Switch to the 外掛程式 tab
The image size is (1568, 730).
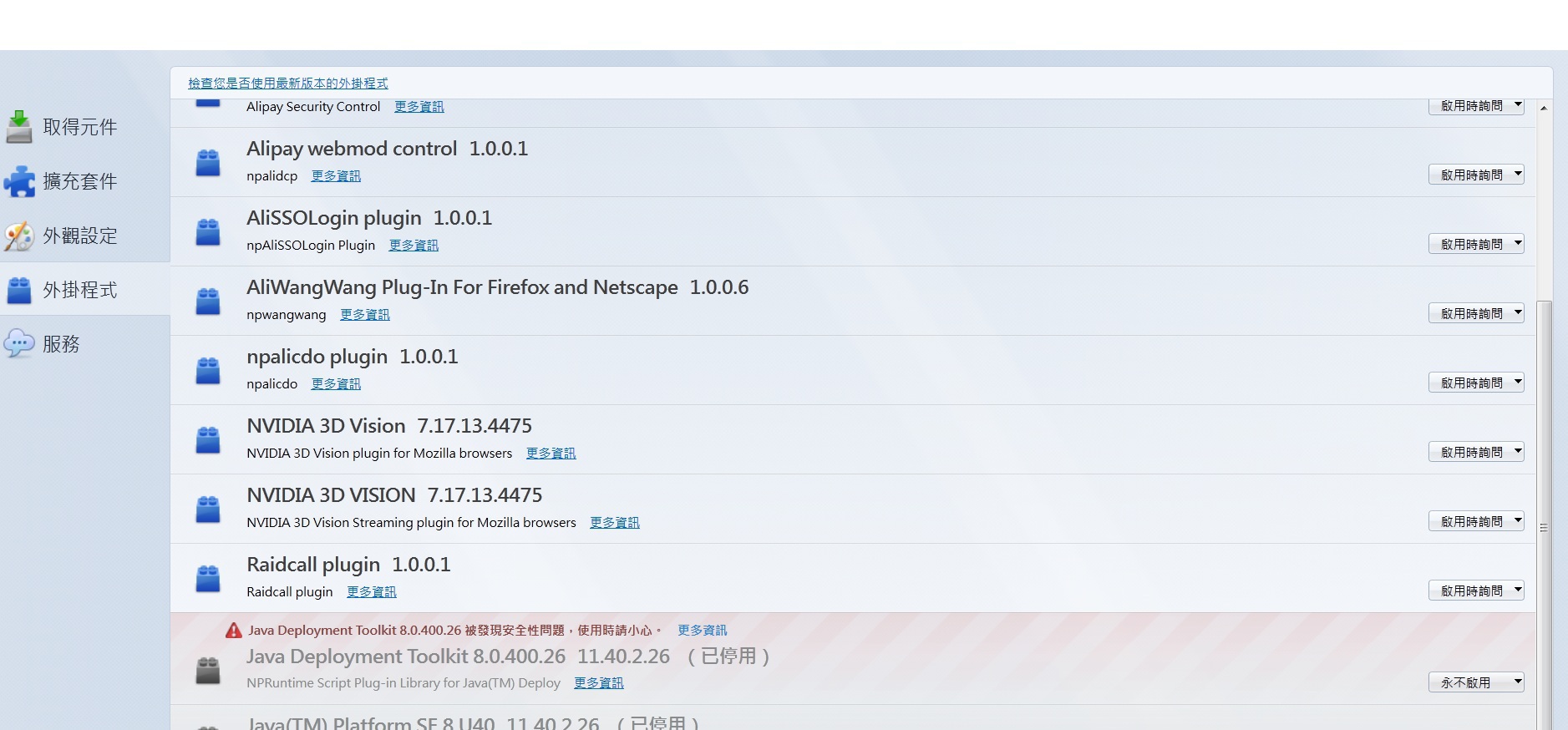tap(85, 289)
